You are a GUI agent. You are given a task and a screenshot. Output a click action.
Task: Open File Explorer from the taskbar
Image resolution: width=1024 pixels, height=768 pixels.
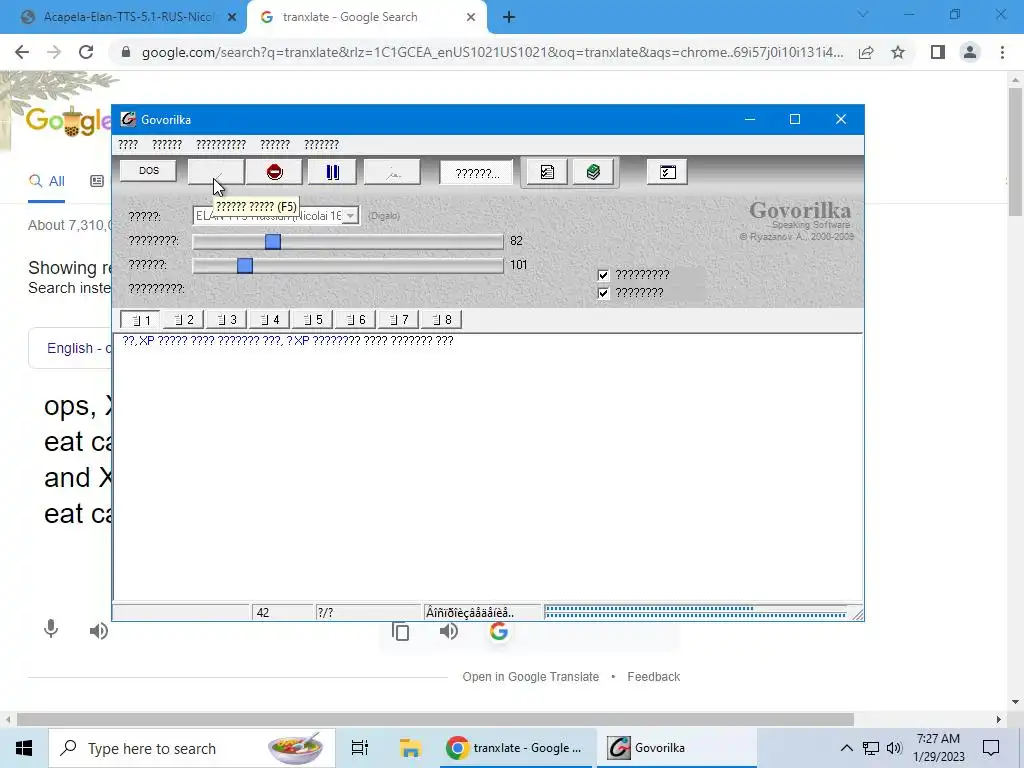410,748
